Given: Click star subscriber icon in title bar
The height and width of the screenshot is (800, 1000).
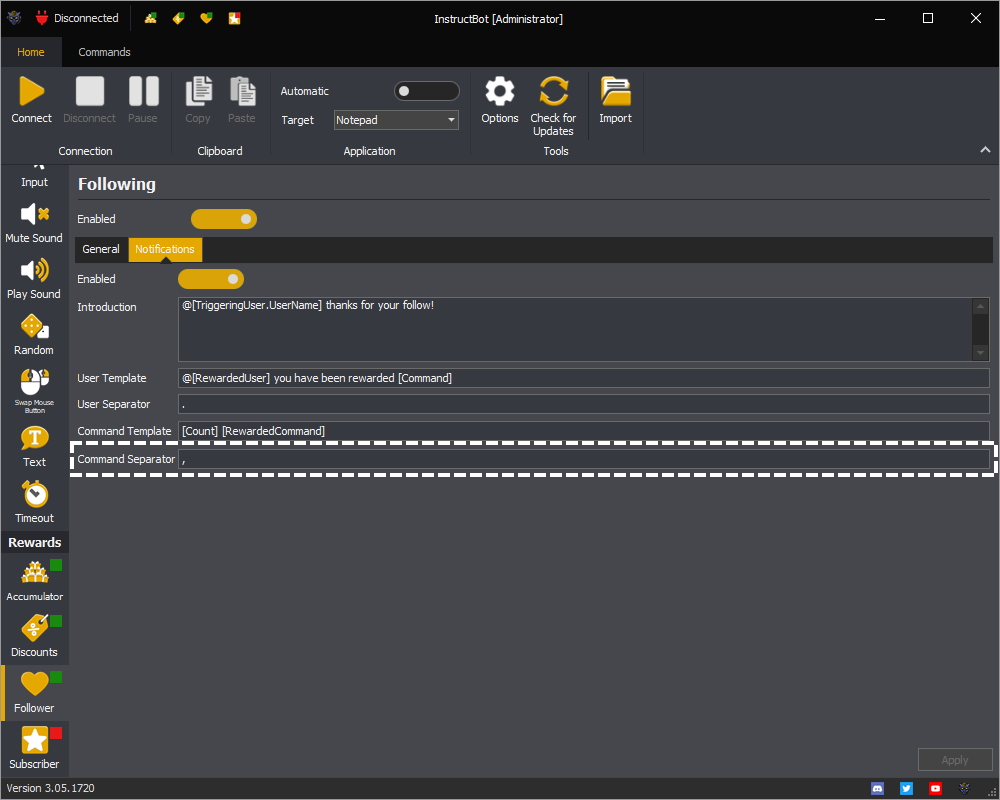Looking at the screenshot, I should [x=234, y=19].
